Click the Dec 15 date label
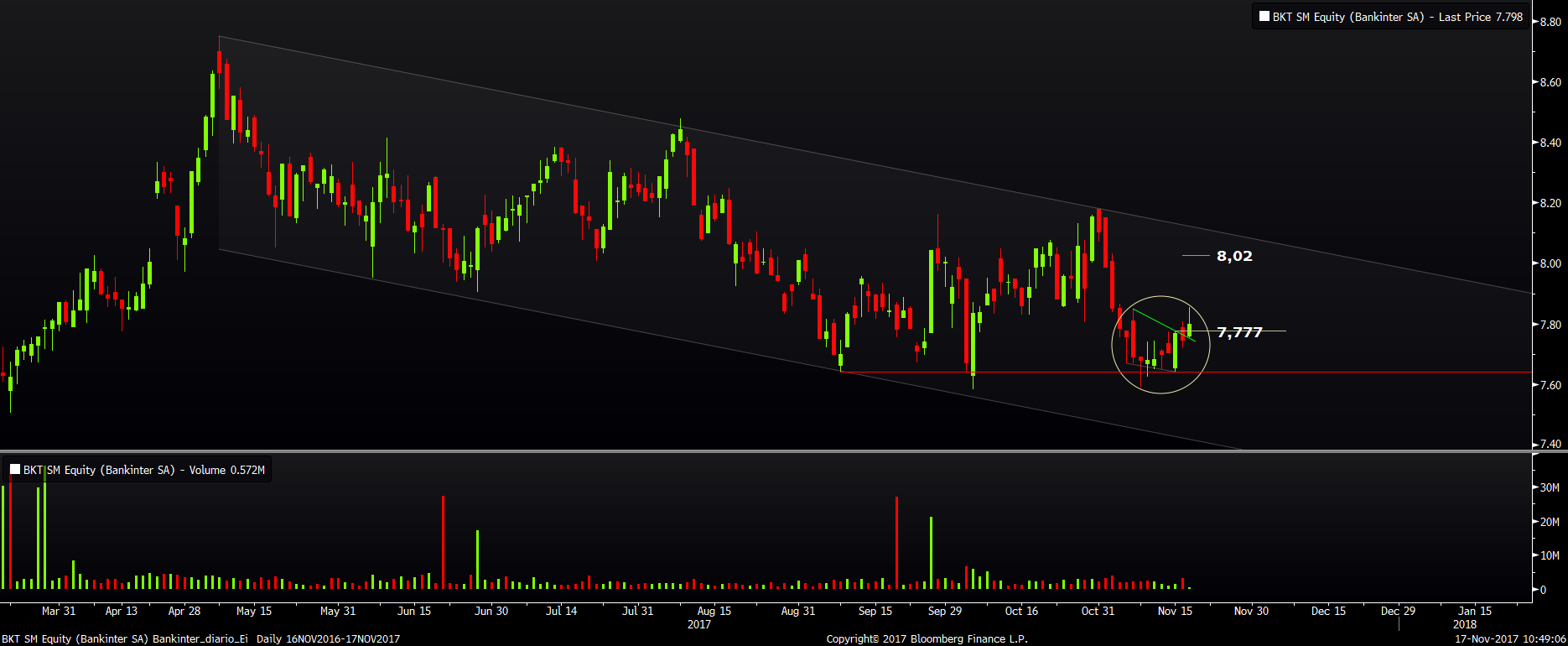The image size is (1568, 646). tap(1328, 611)
